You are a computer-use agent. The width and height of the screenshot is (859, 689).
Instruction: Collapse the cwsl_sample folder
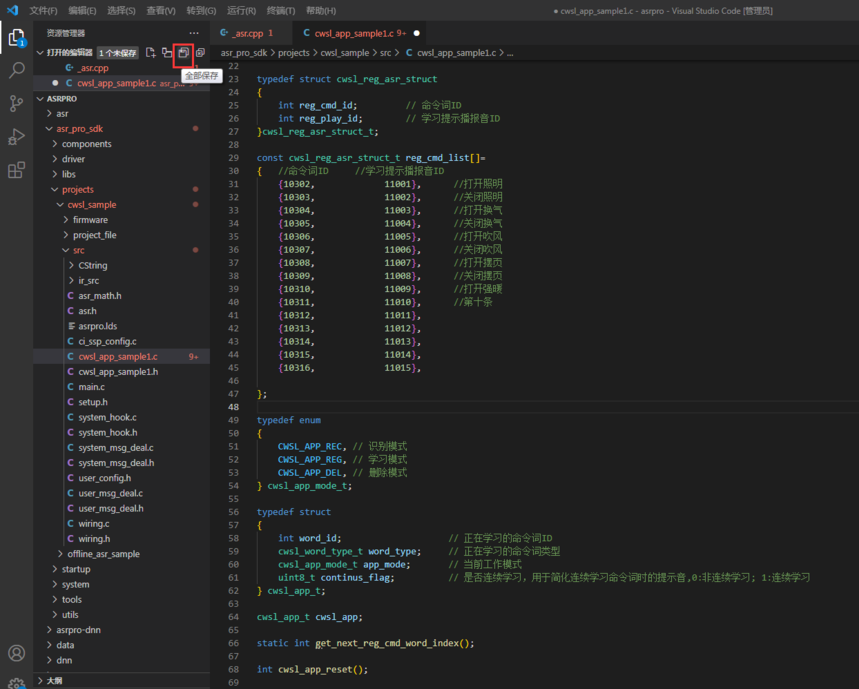pyautogui.click(x=61, y=204)
